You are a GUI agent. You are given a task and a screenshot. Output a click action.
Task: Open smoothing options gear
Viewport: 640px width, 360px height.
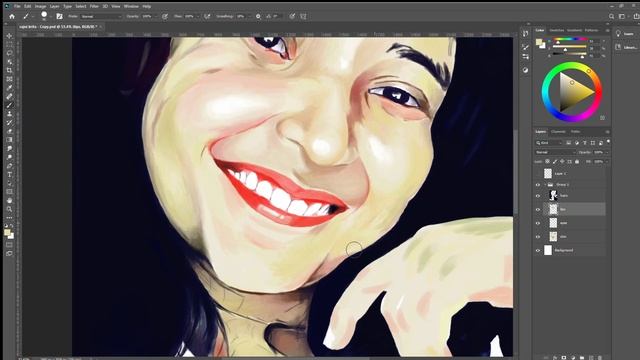point(258,16)
